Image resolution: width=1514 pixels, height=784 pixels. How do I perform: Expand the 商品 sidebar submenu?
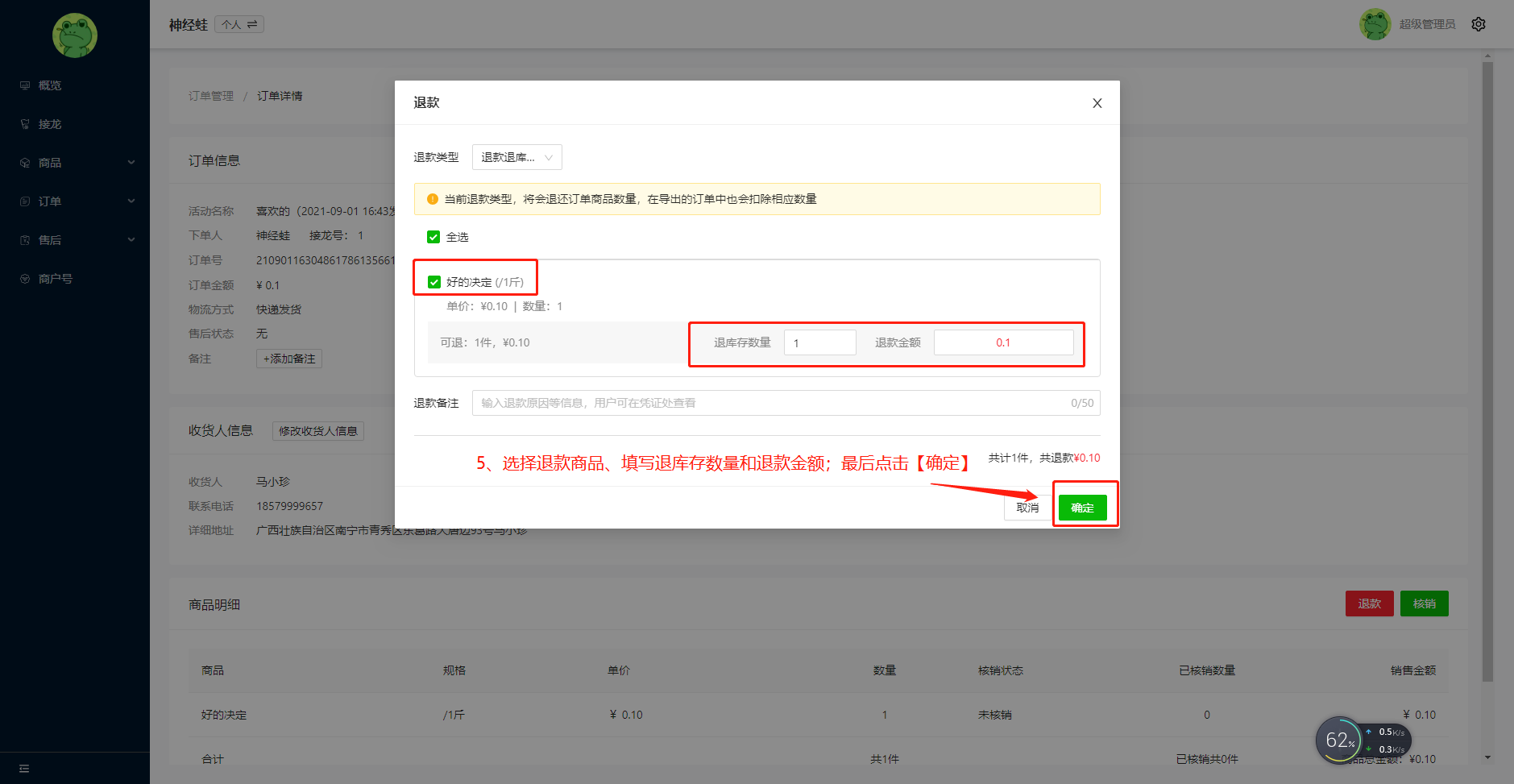click(x=131, y=163)
